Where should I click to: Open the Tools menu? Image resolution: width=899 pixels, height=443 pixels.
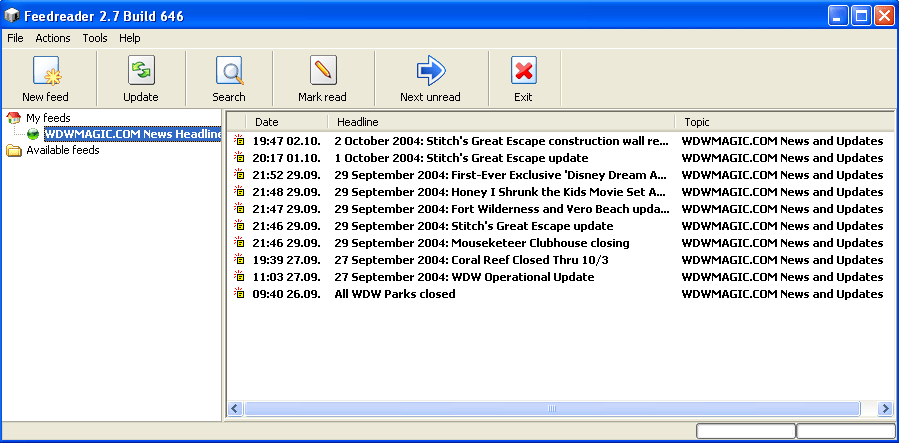[x=95, y=38]
